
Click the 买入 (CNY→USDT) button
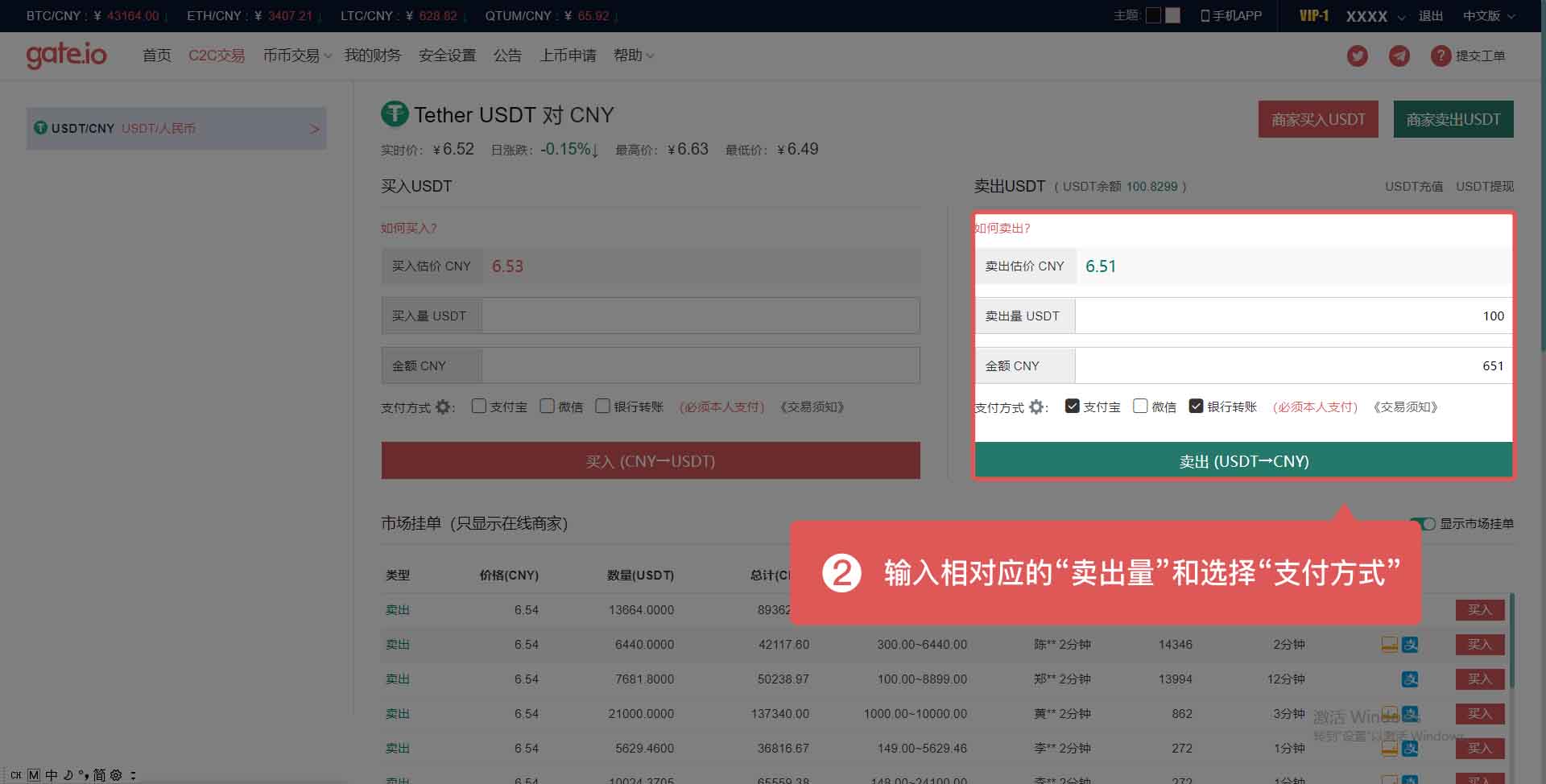point(651,461)
